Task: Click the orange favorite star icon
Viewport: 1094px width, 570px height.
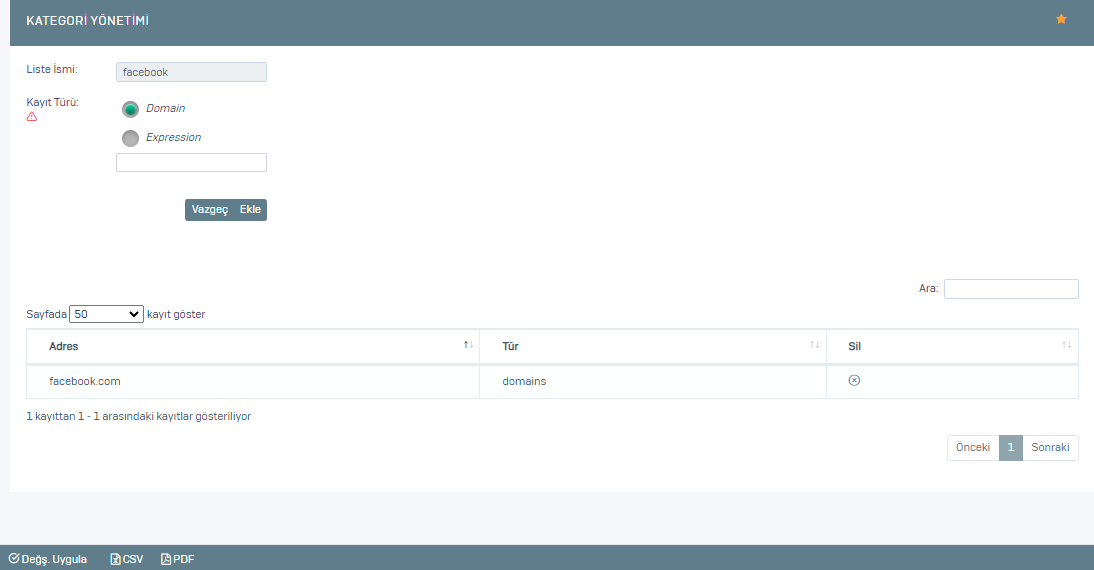Action: pos(1061,20)
